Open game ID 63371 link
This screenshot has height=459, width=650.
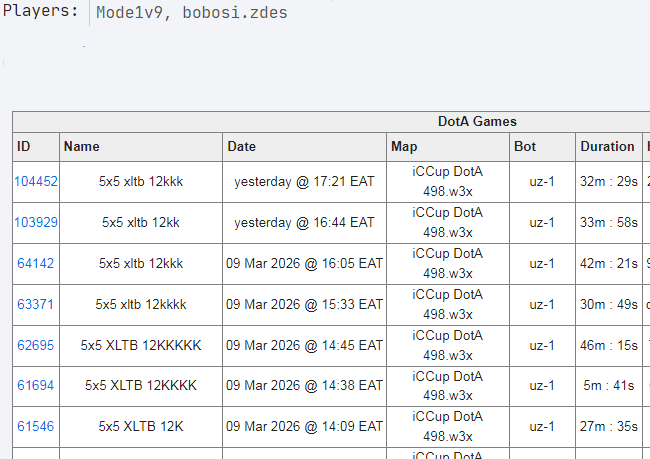click(36, 304)
